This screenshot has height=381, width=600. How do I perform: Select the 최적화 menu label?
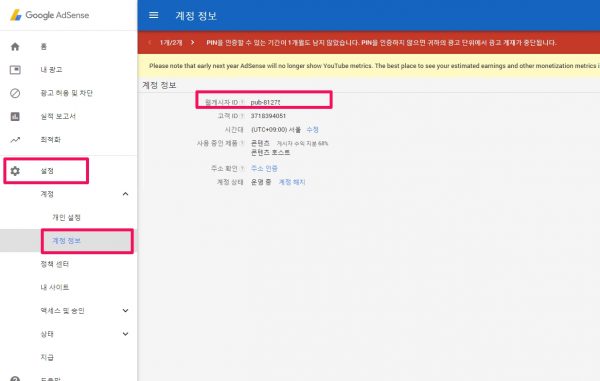(51, 140)
